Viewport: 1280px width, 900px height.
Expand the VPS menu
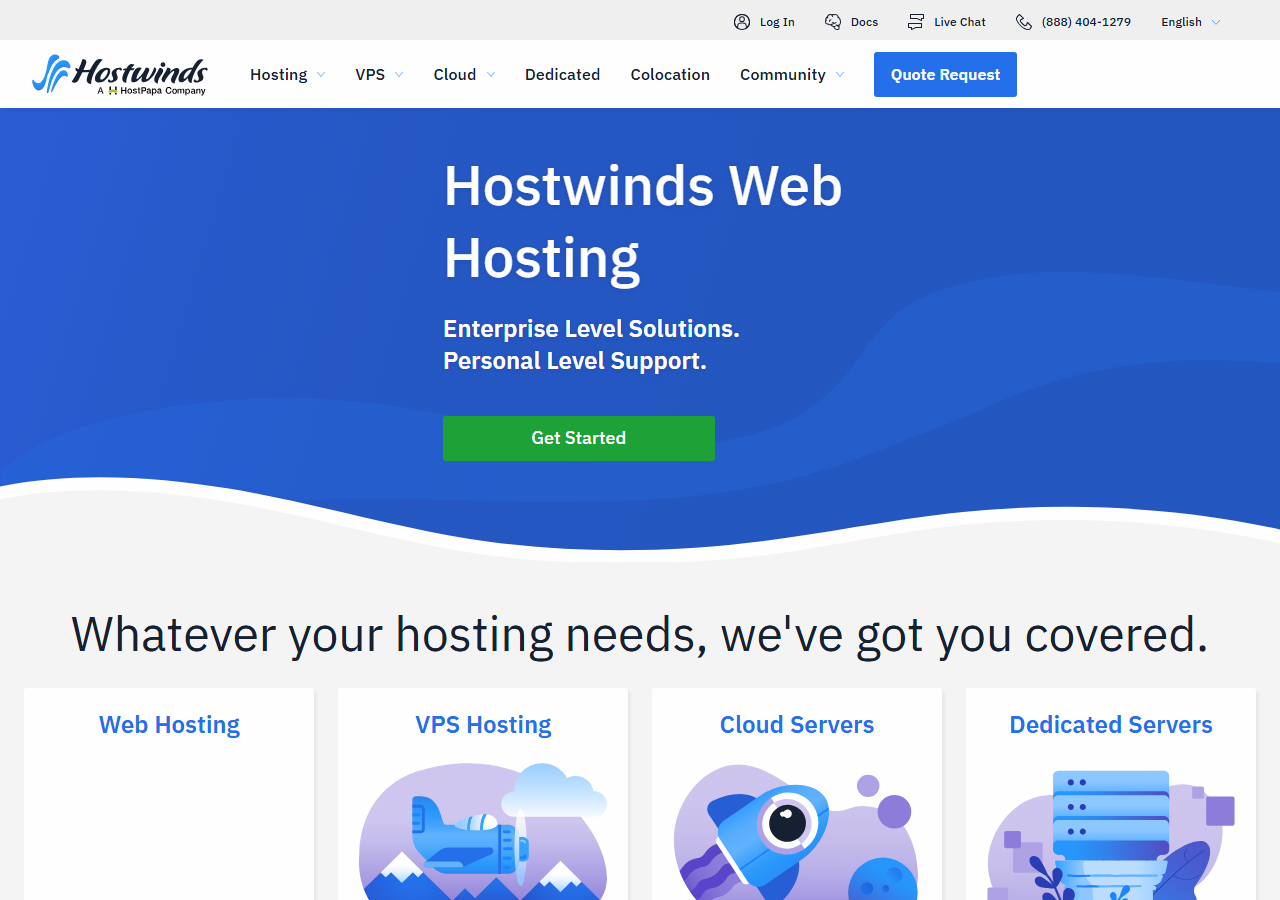379,75
